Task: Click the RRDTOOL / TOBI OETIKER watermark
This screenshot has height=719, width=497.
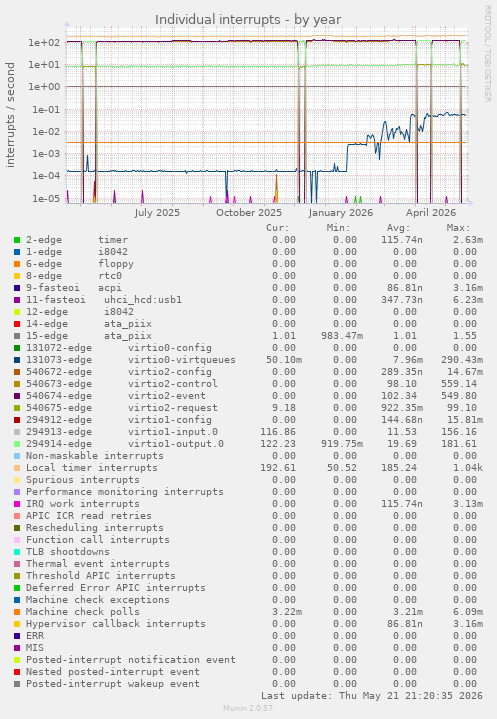Action: pos(487,54)
